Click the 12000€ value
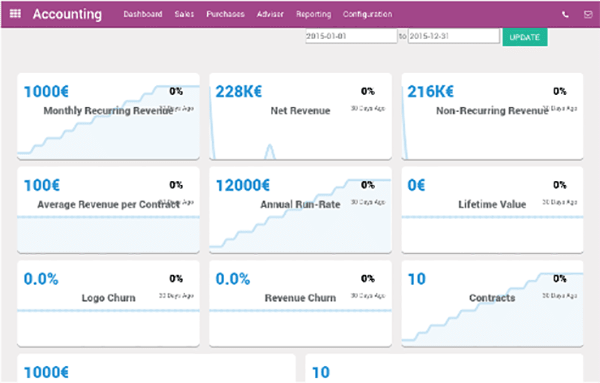Viewport: 600px width, 383px height. (x=243, y=186)
